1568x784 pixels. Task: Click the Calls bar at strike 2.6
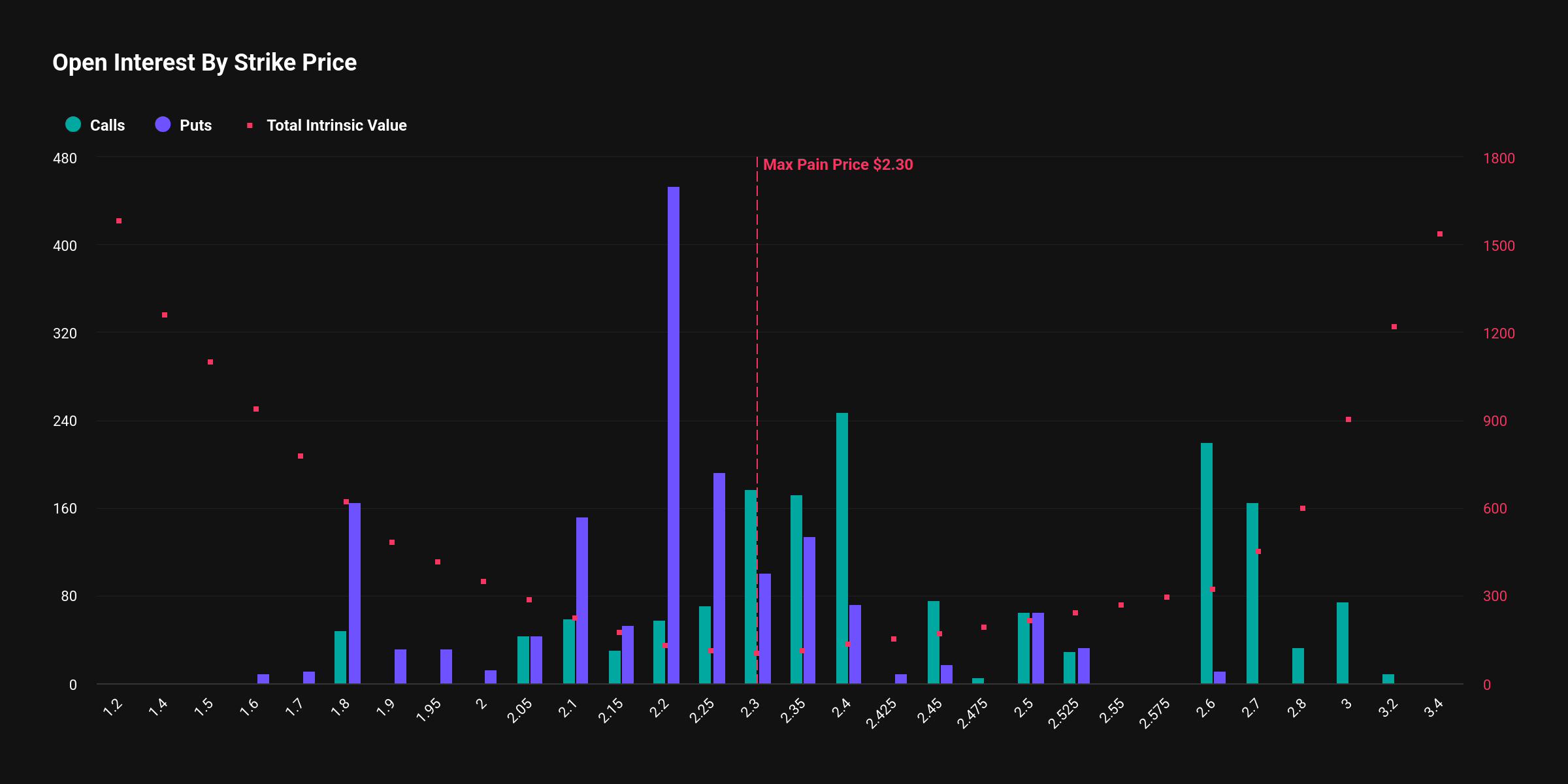1207,562
